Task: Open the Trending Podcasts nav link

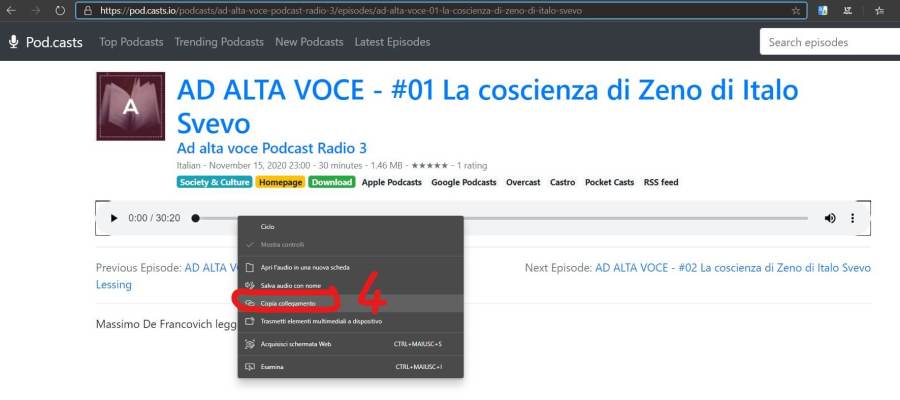Action: point(219,42)
